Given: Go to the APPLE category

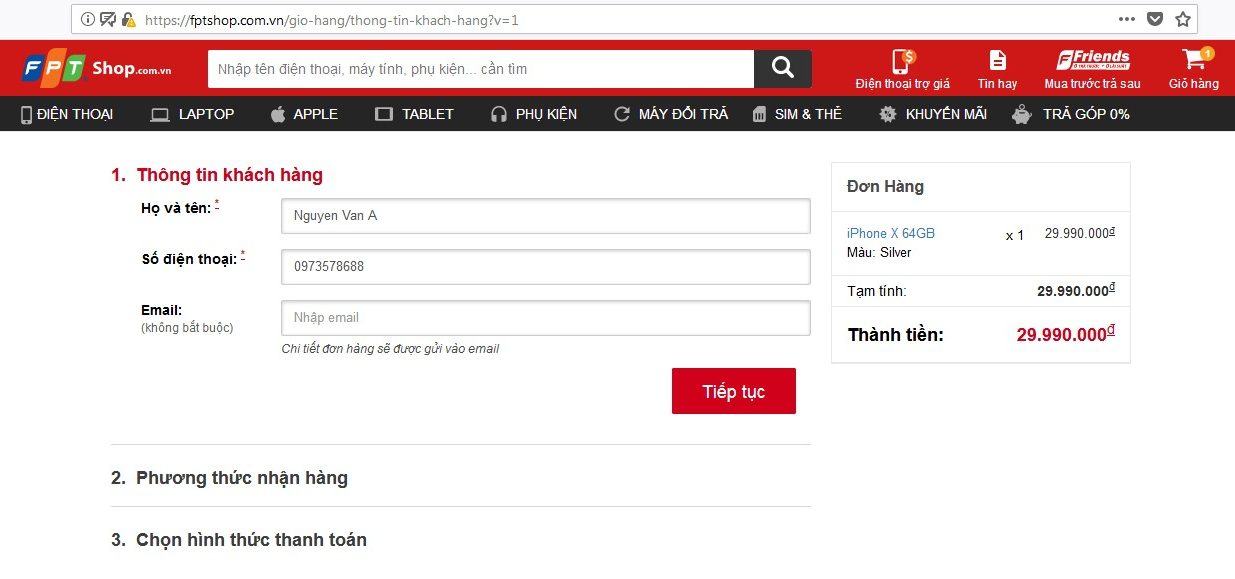Looking at the screenshot, I should (x=304, y=114).
